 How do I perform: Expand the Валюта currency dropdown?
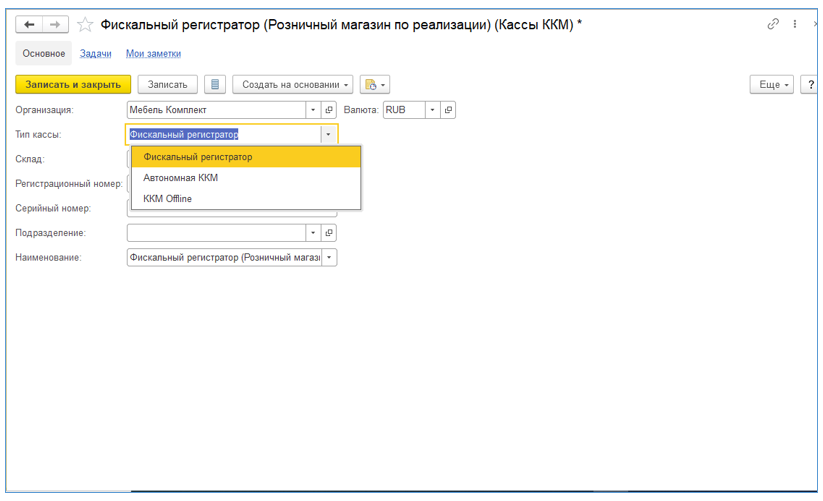[x=433, y=110]
